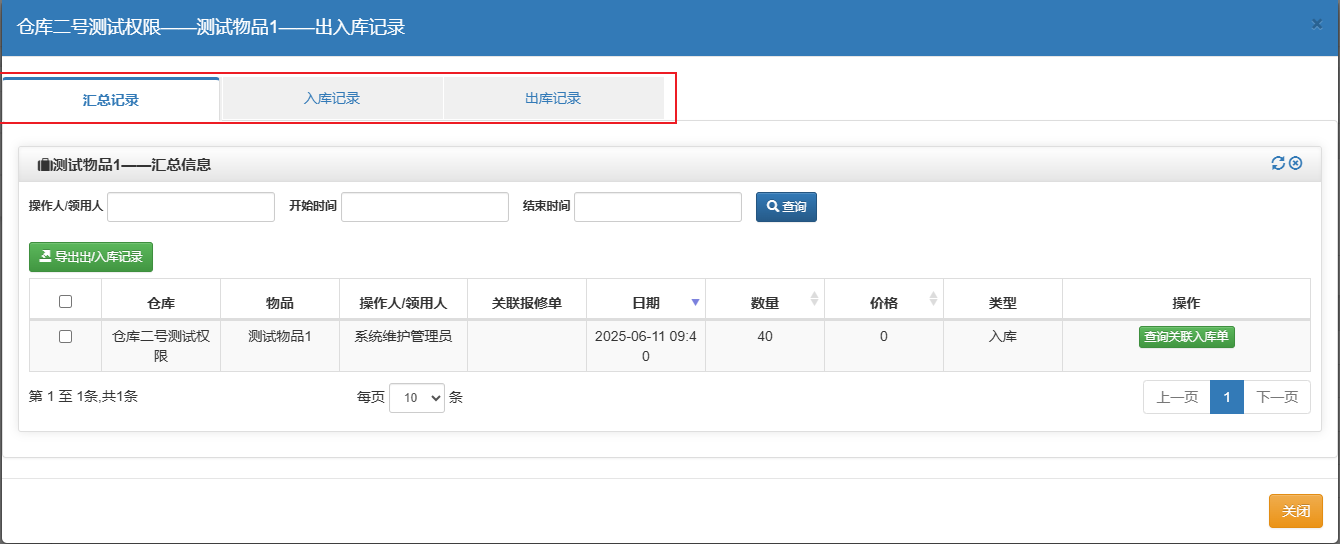Image resolution: width=1340 pixels, height=544 pixels.
Task: Switch to the 入库记录 tab
Action: 332,98
